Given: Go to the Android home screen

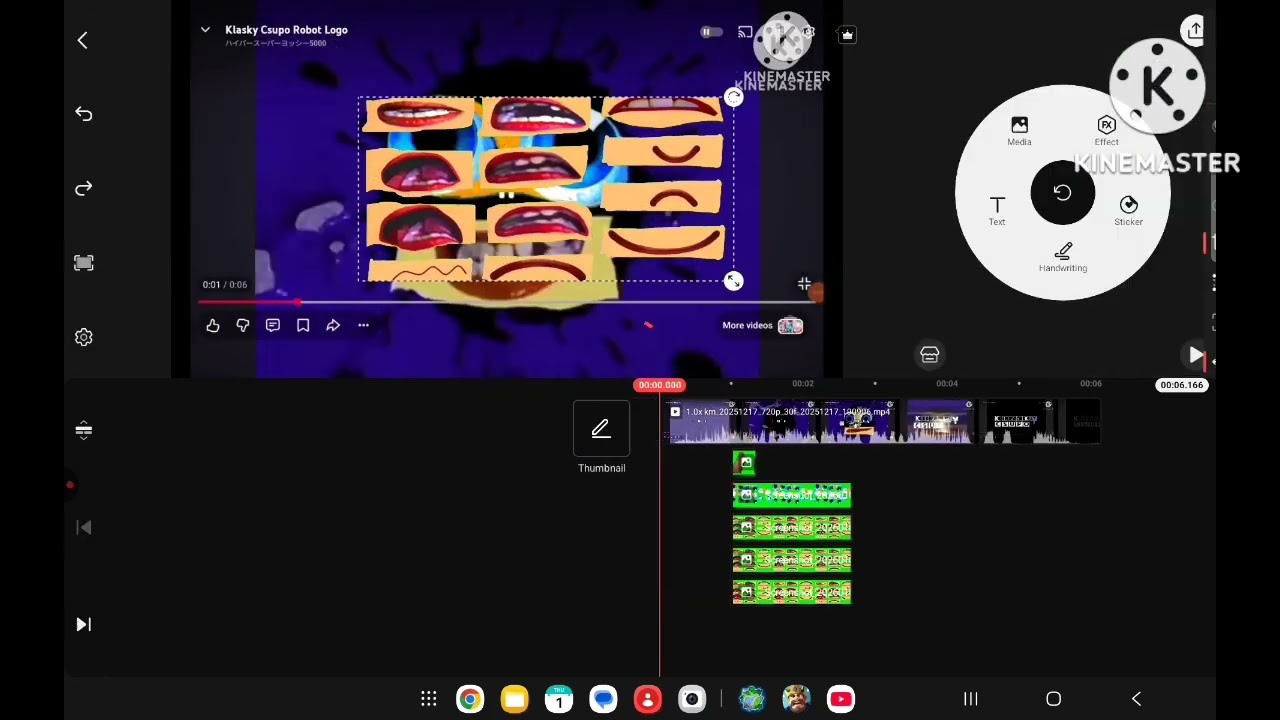Looking at the screenshot, I should pos(1053,699).
